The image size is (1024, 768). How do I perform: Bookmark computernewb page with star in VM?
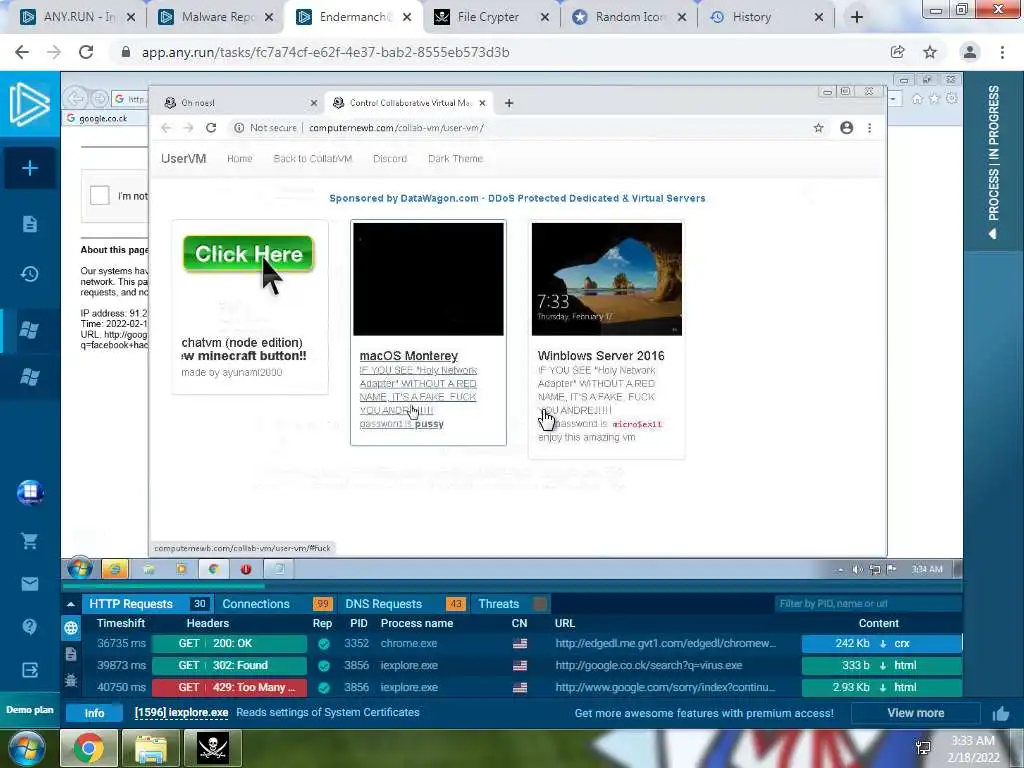pos(818,128)
